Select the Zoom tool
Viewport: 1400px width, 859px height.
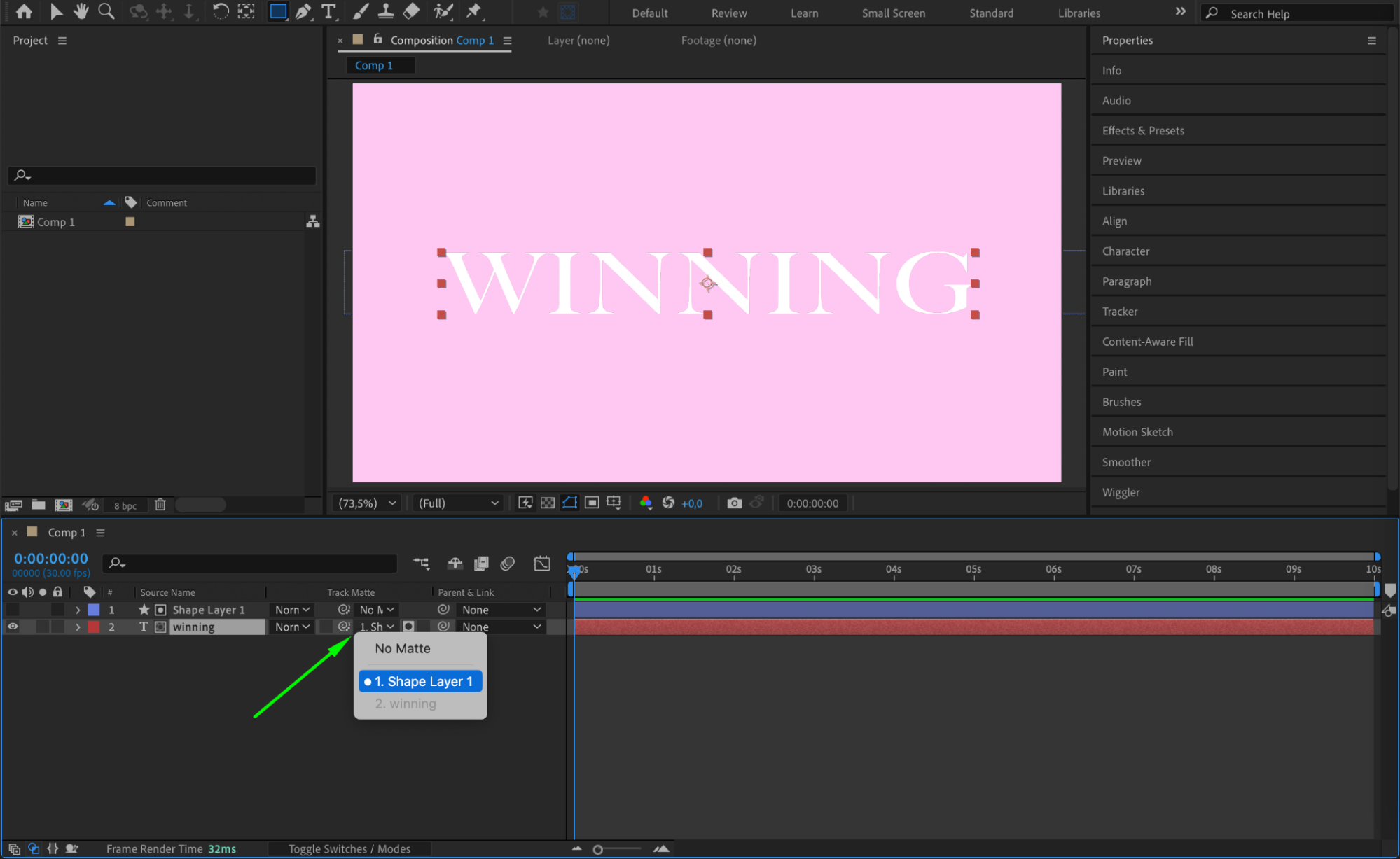(106, 11)
